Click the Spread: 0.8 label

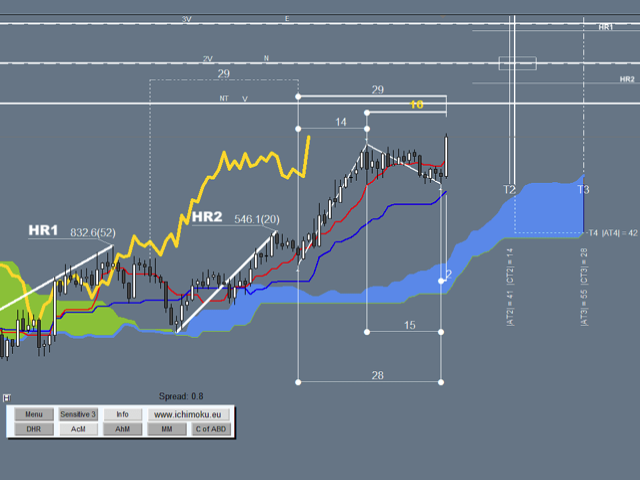(181, 396)
